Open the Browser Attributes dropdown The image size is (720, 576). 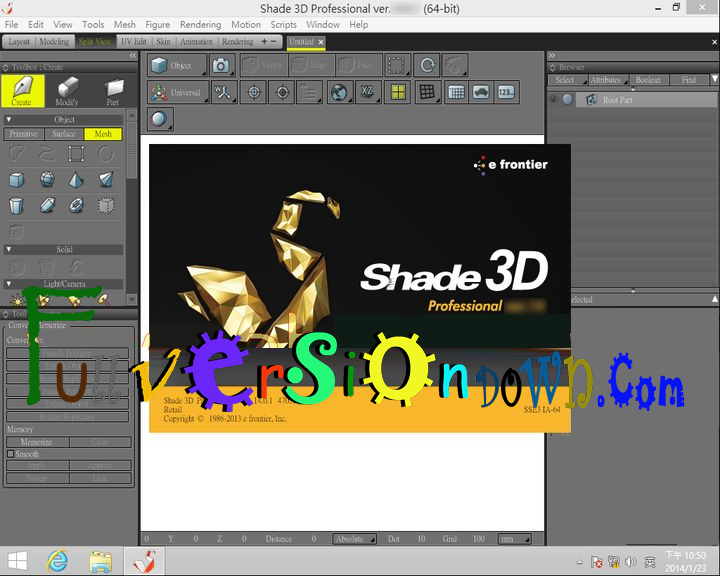tap(608, 80)
